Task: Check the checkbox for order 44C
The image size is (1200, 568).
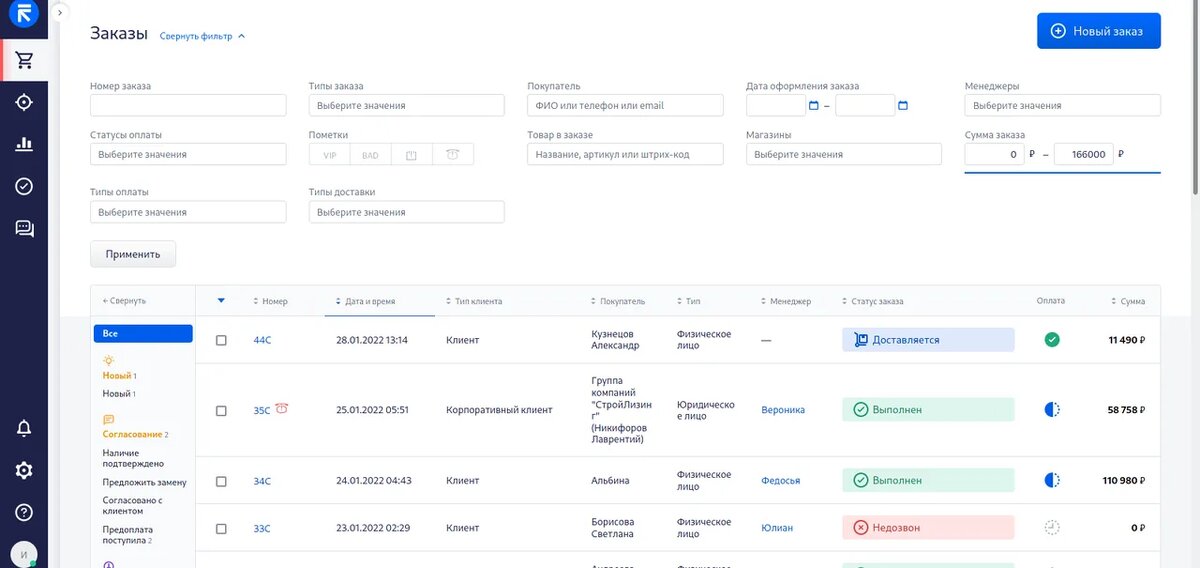Action: point(221,340)
